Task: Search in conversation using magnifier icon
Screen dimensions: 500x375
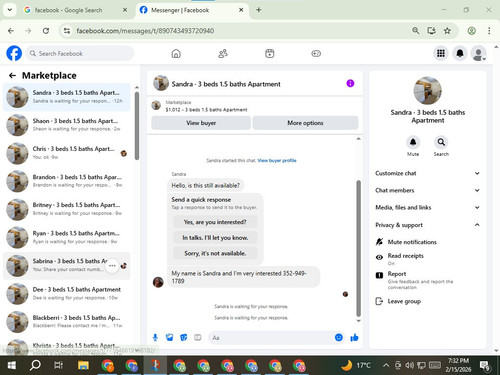Action: tap(441, 142)
